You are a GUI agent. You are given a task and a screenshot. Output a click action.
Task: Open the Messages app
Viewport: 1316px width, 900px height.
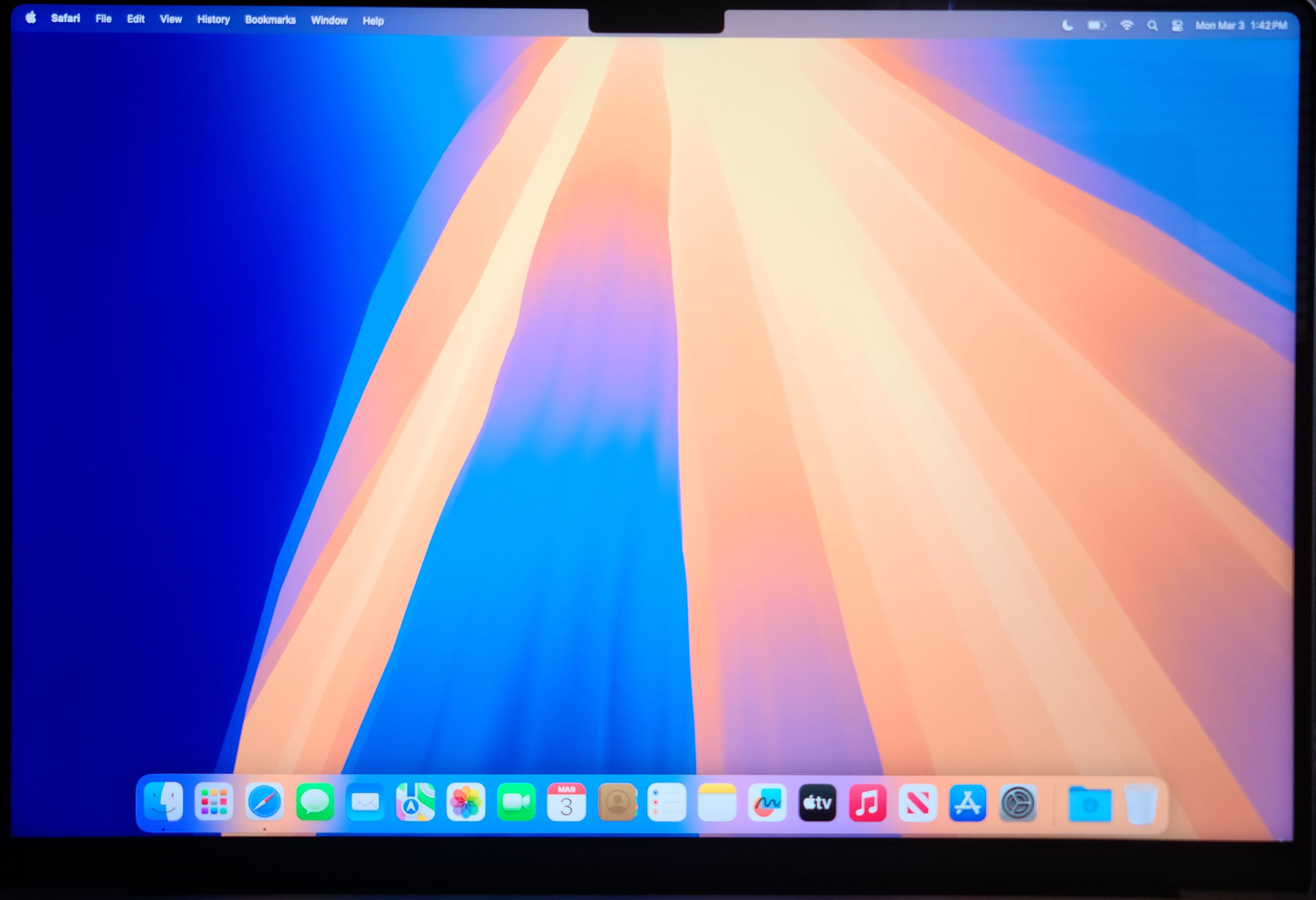coord(315,801)
